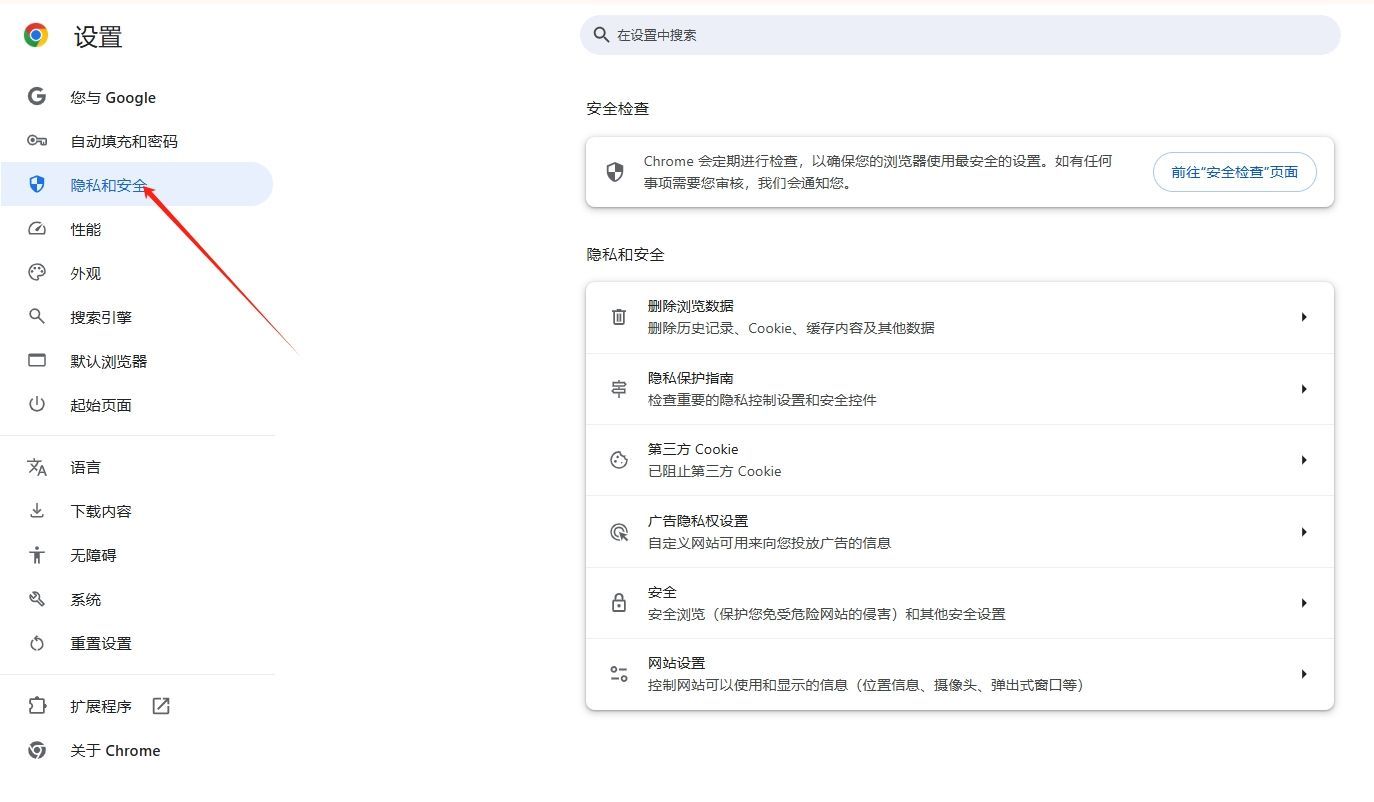Viewport: 1374px width, 802px height.
Task: Click the shield icon for 隐私和安全
Action: (x=37, y=184)
